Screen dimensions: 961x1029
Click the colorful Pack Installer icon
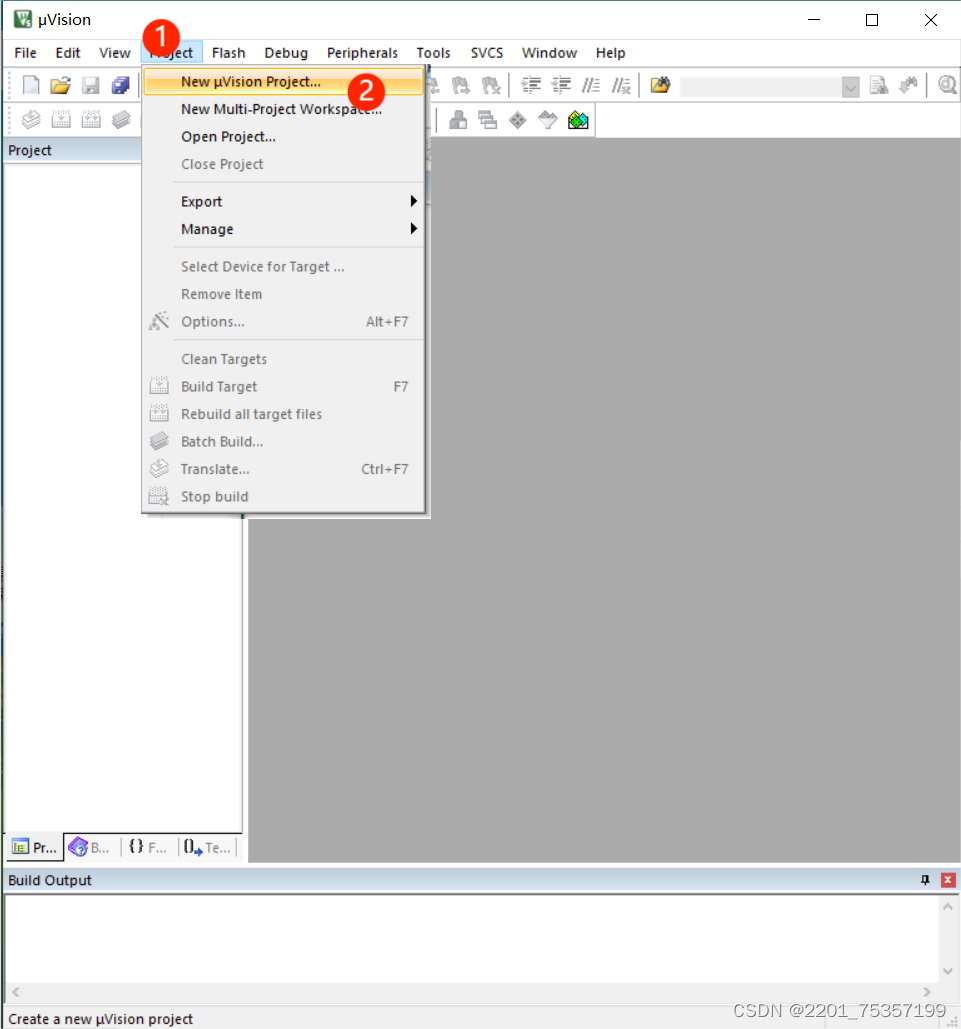[578, 120]
